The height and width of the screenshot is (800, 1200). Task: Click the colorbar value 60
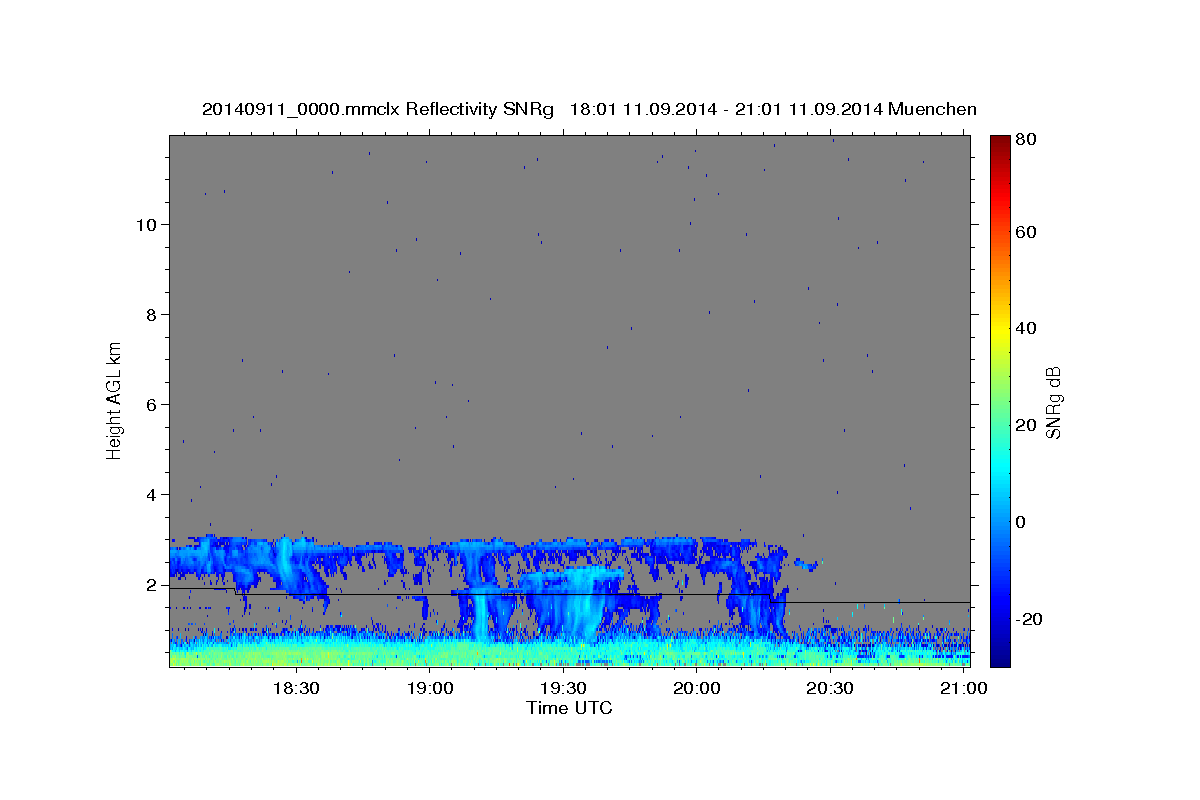1028,232
